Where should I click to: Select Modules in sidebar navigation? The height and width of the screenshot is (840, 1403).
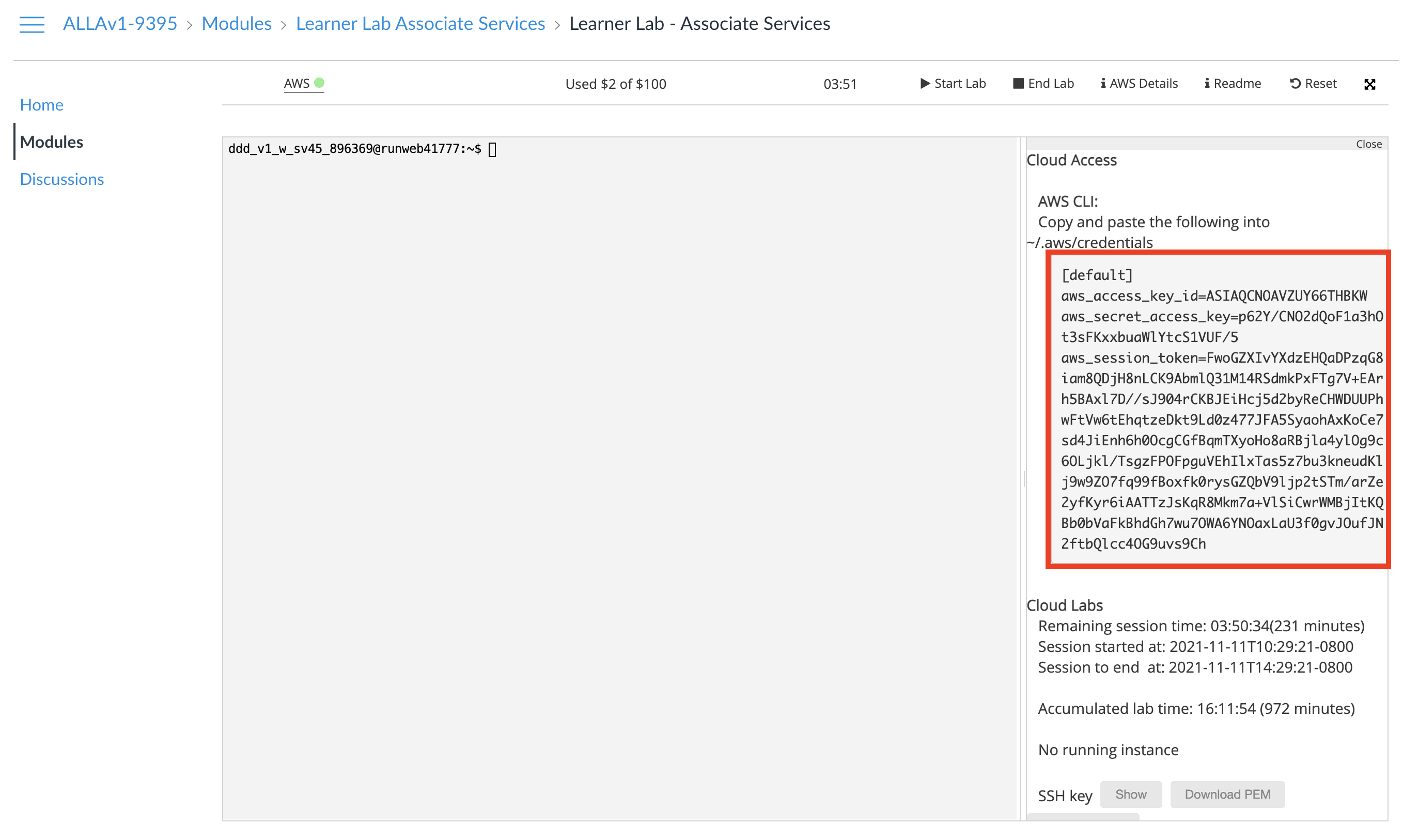point(52,142)
